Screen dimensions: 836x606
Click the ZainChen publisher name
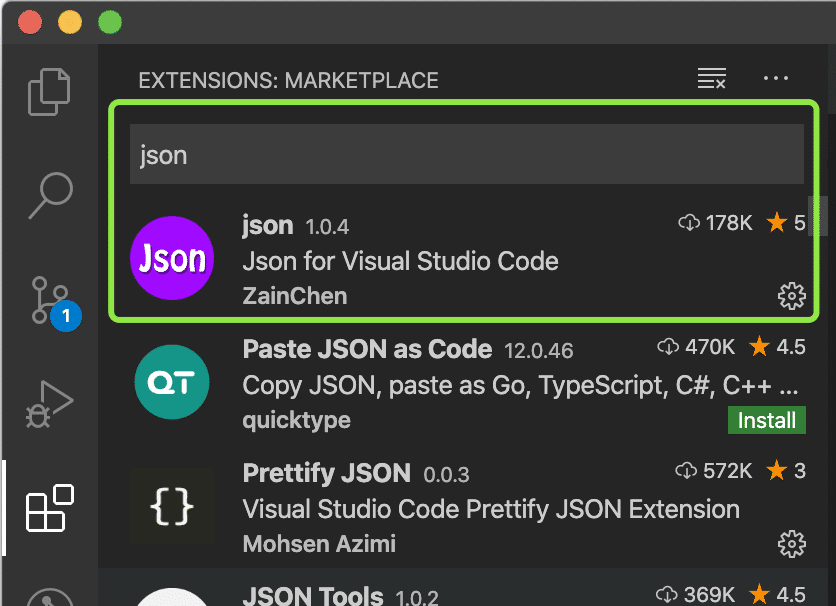(295, 296)
